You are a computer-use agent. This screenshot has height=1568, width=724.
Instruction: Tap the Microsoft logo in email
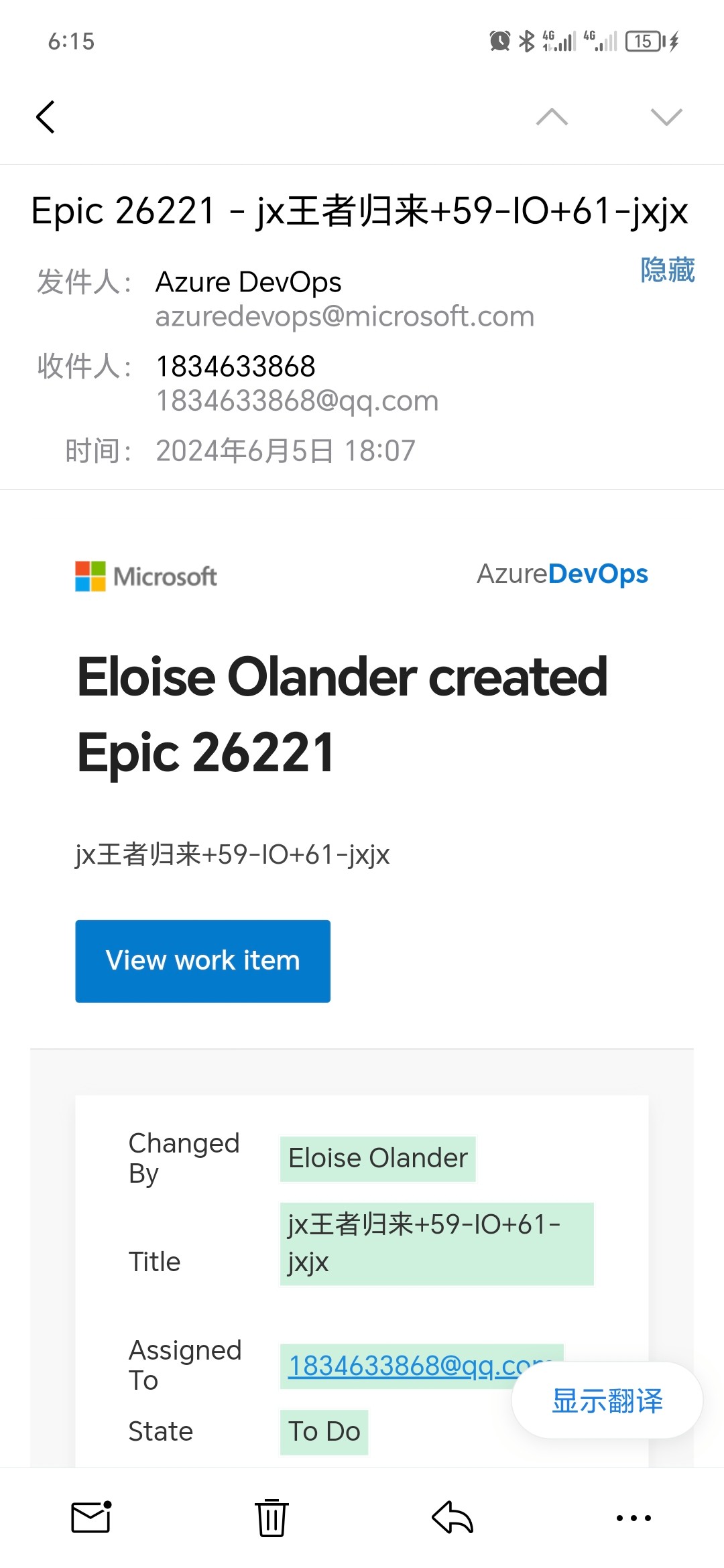[x=146, y=576]
